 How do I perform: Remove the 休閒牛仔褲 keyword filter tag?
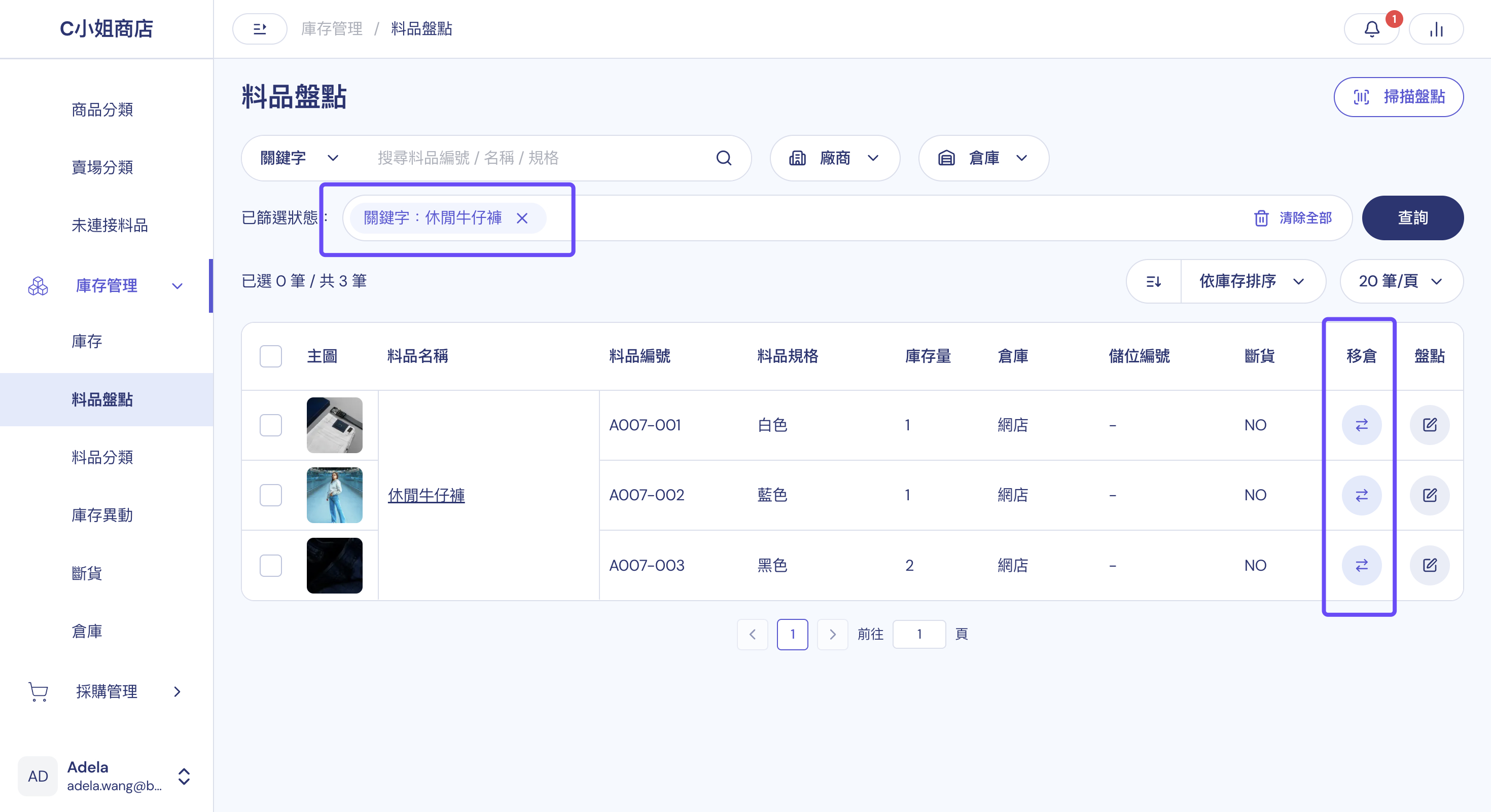pyautogui.click(x=522, y=218)
